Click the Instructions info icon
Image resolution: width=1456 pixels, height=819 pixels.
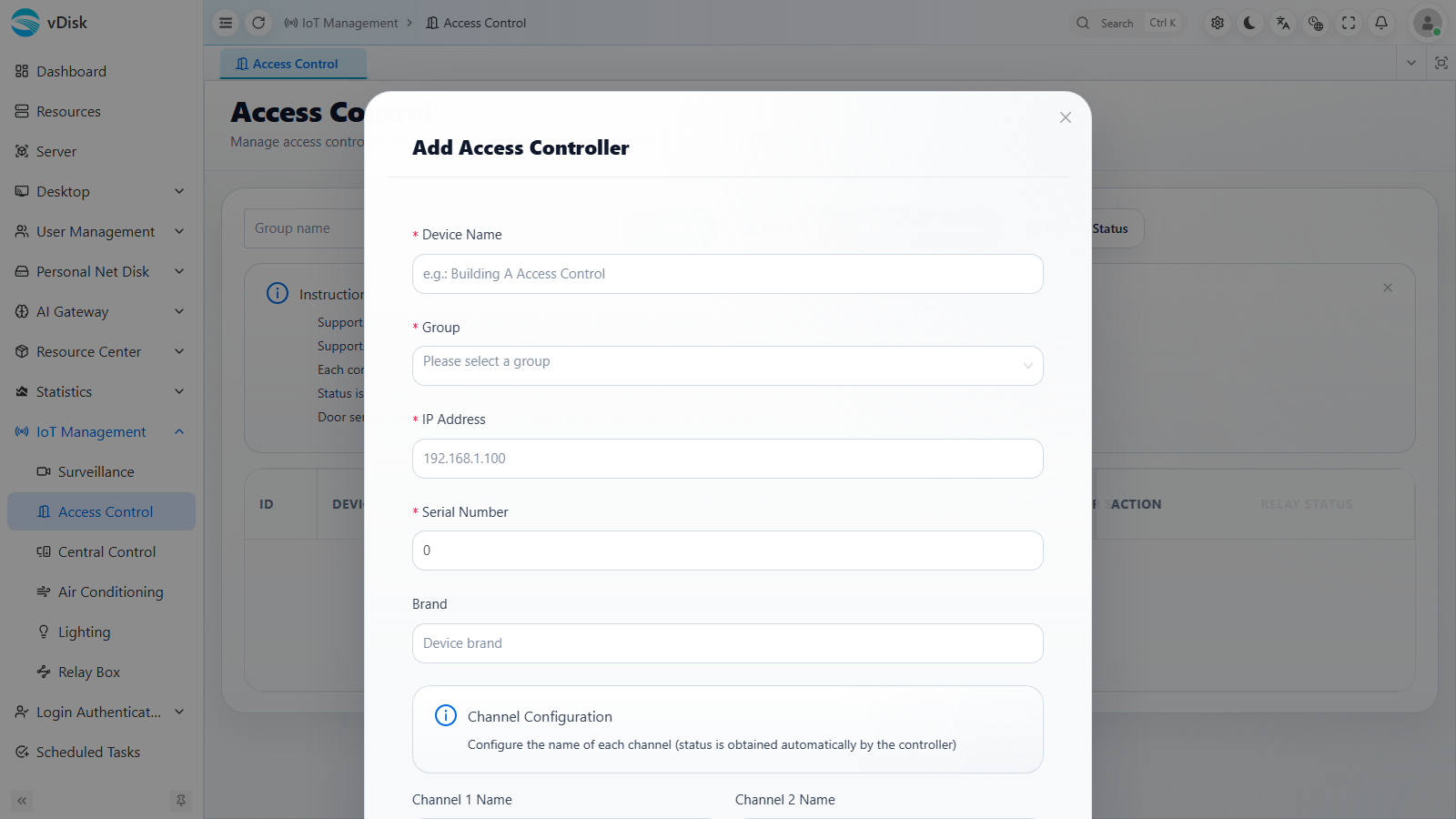pyautogui.click(x=278, y=293)
